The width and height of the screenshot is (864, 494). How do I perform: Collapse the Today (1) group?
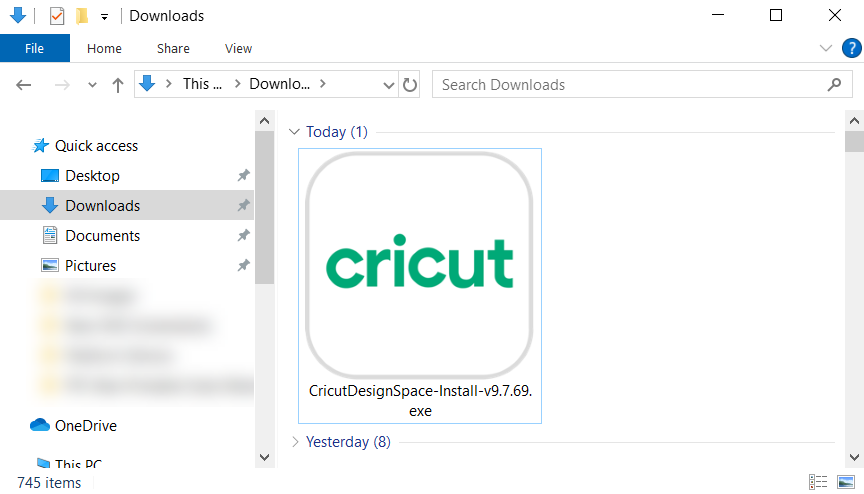[294, 132]
